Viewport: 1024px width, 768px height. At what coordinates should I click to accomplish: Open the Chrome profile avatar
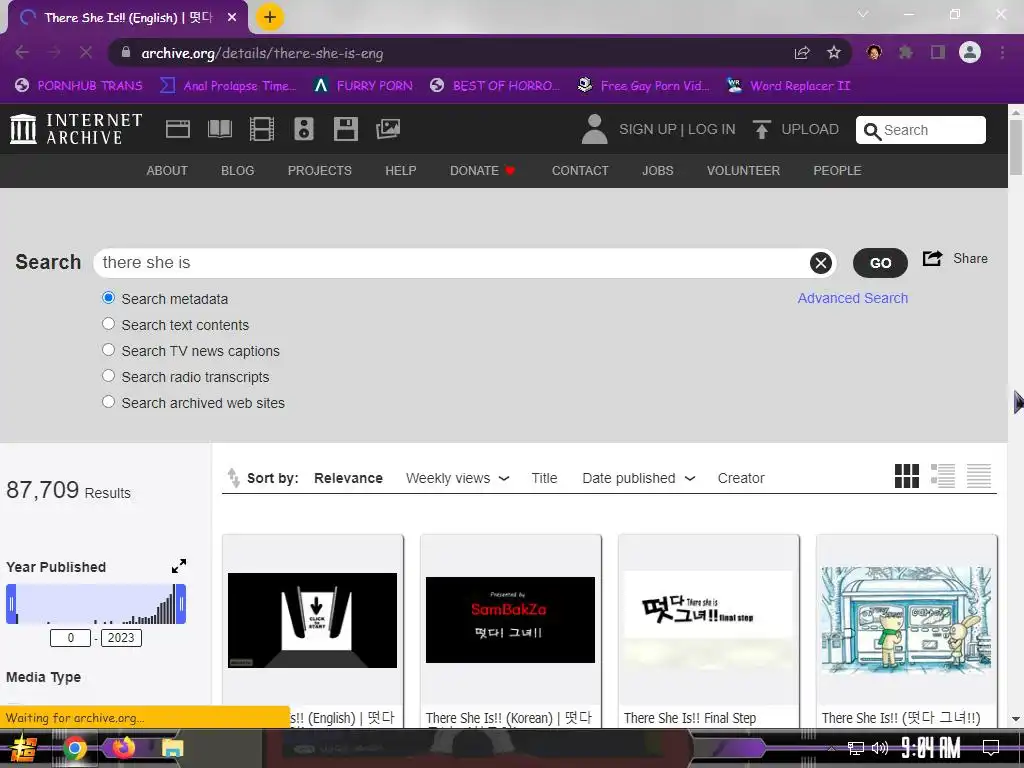click(970, 52)
